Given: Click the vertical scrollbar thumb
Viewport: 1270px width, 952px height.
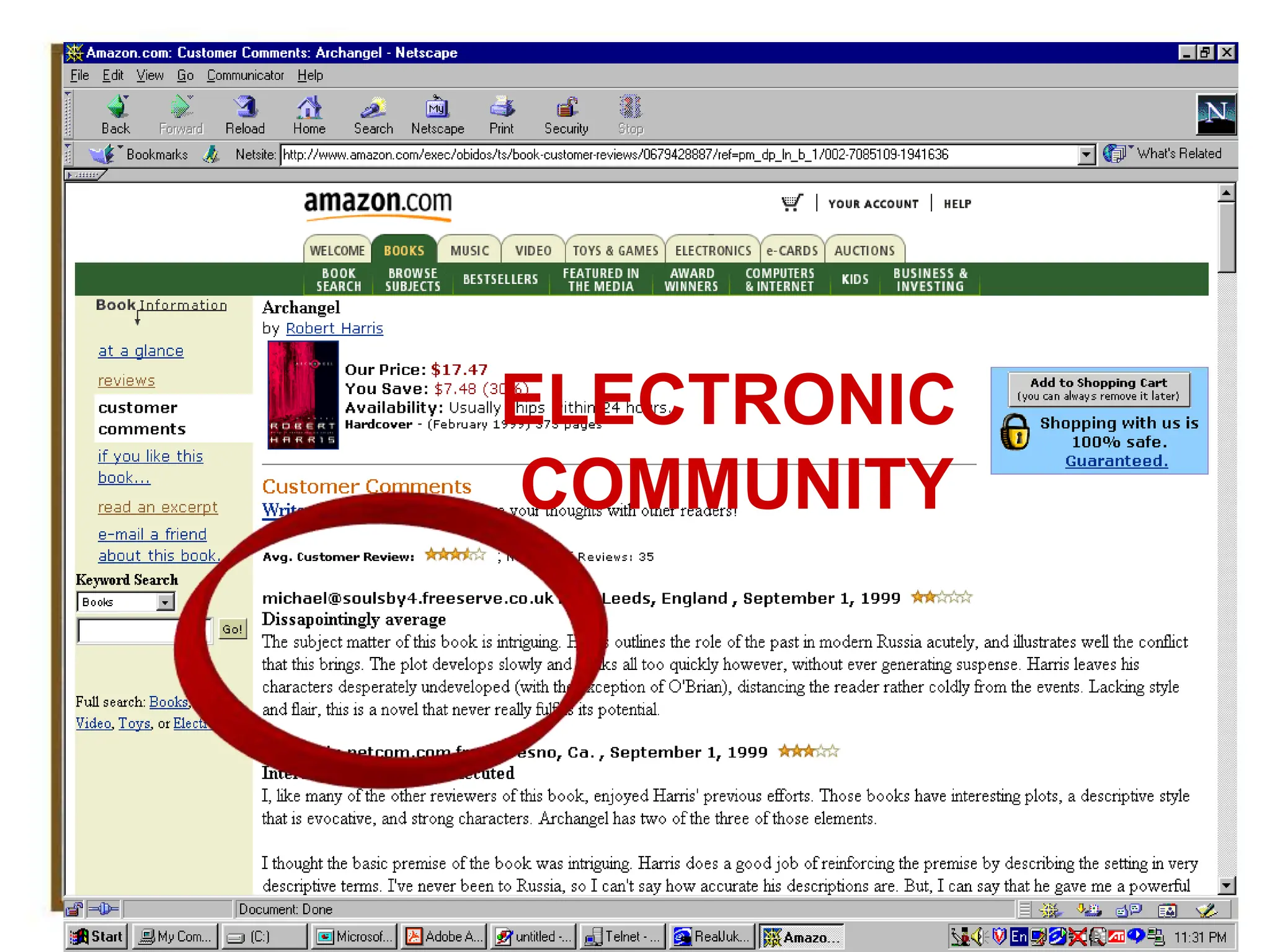Looking at the screenshot, I should 1225,237.
